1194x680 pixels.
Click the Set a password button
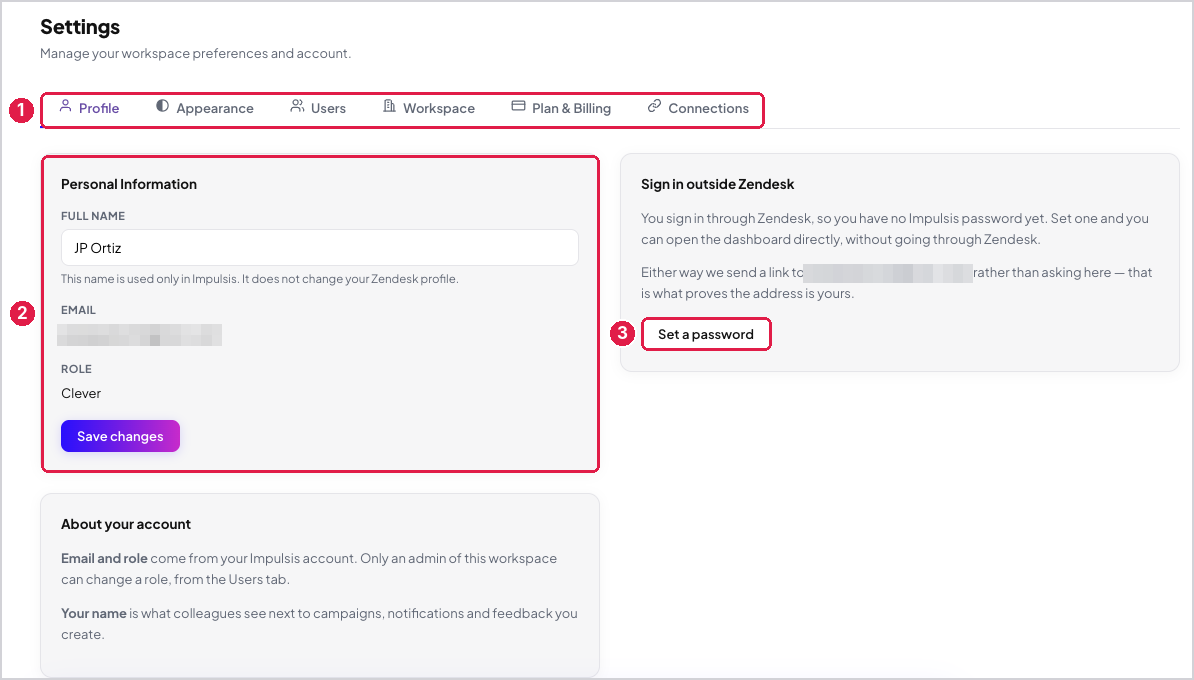(x=706, y=334)
